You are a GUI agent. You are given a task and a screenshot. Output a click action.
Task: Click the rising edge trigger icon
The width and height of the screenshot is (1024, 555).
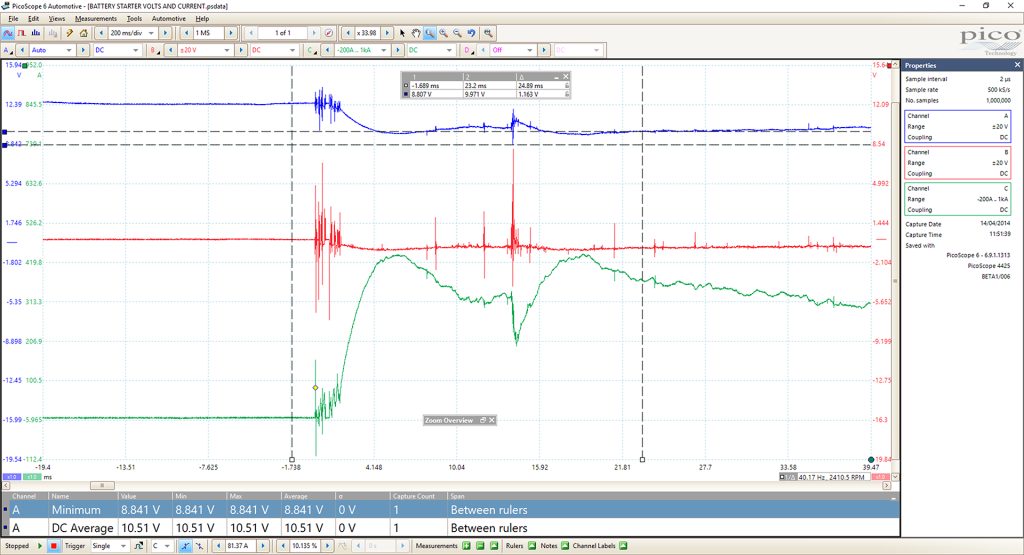(x=185, y=546)
